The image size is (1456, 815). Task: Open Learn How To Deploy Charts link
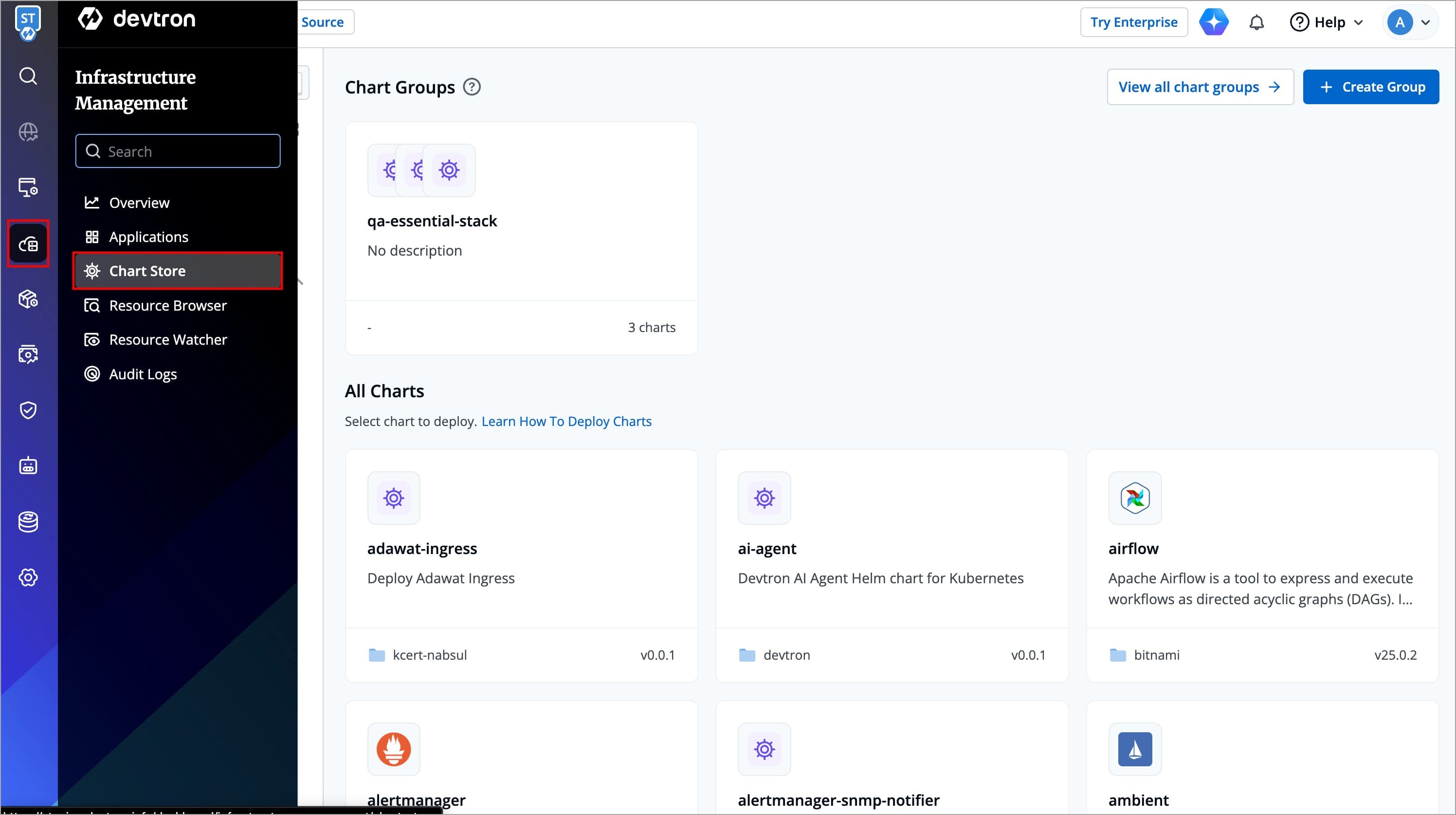pos(566,421)
